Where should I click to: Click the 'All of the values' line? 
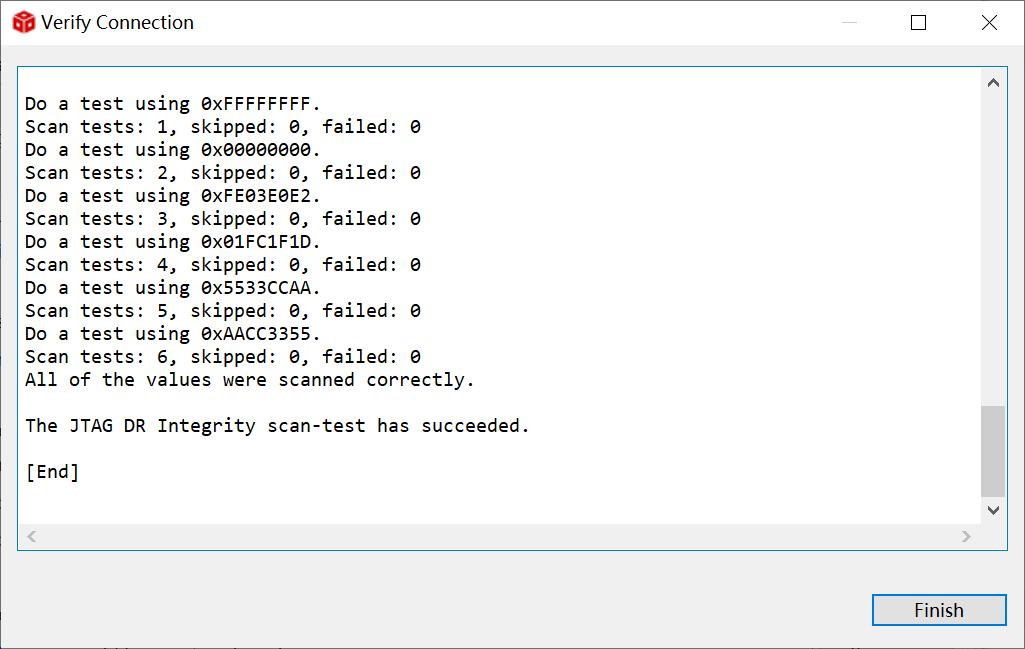coord(250,380)
